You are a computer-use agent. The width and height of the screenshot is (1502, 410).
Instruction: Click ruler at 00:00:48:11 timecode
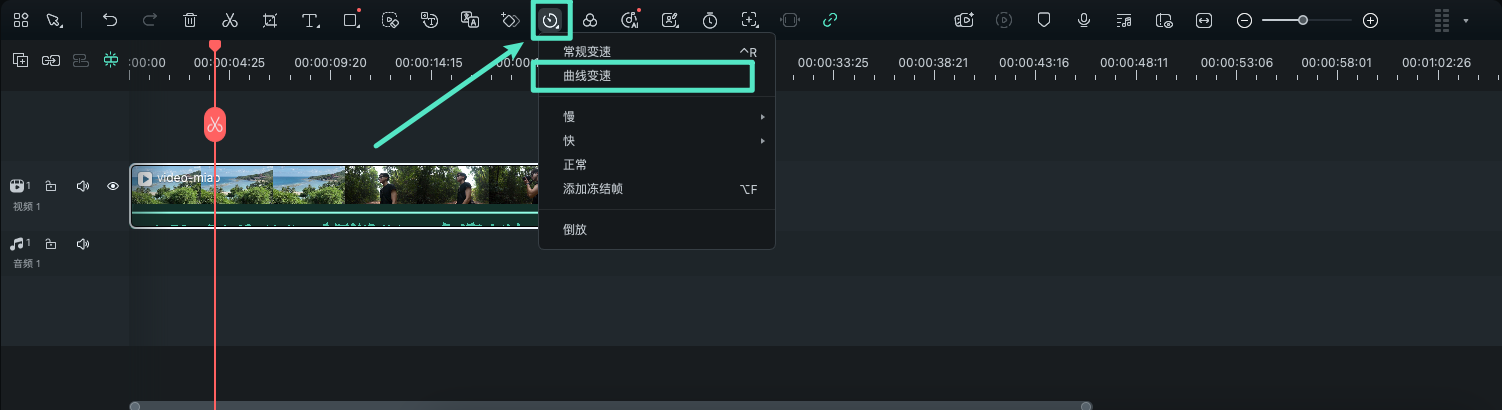[1134, 62]
